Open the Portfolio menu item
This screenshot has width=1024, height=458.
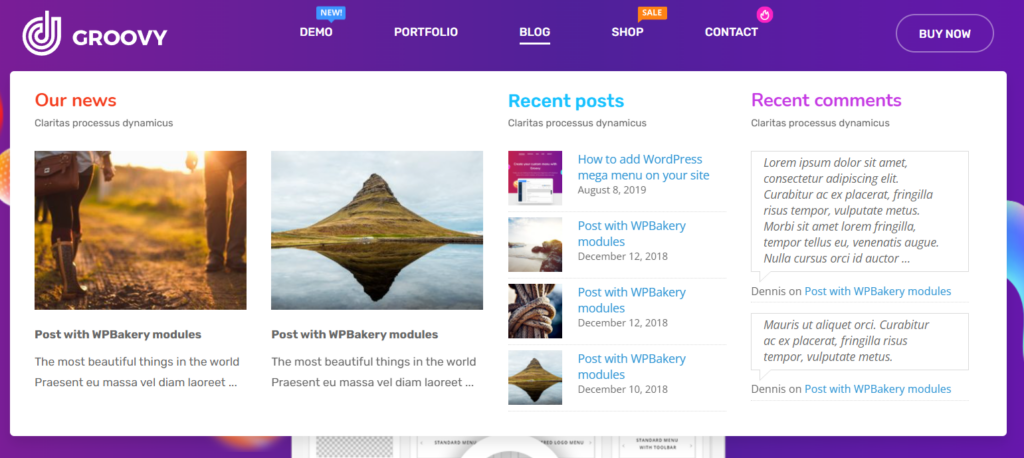pyautogui.click(x=426, y=33)
